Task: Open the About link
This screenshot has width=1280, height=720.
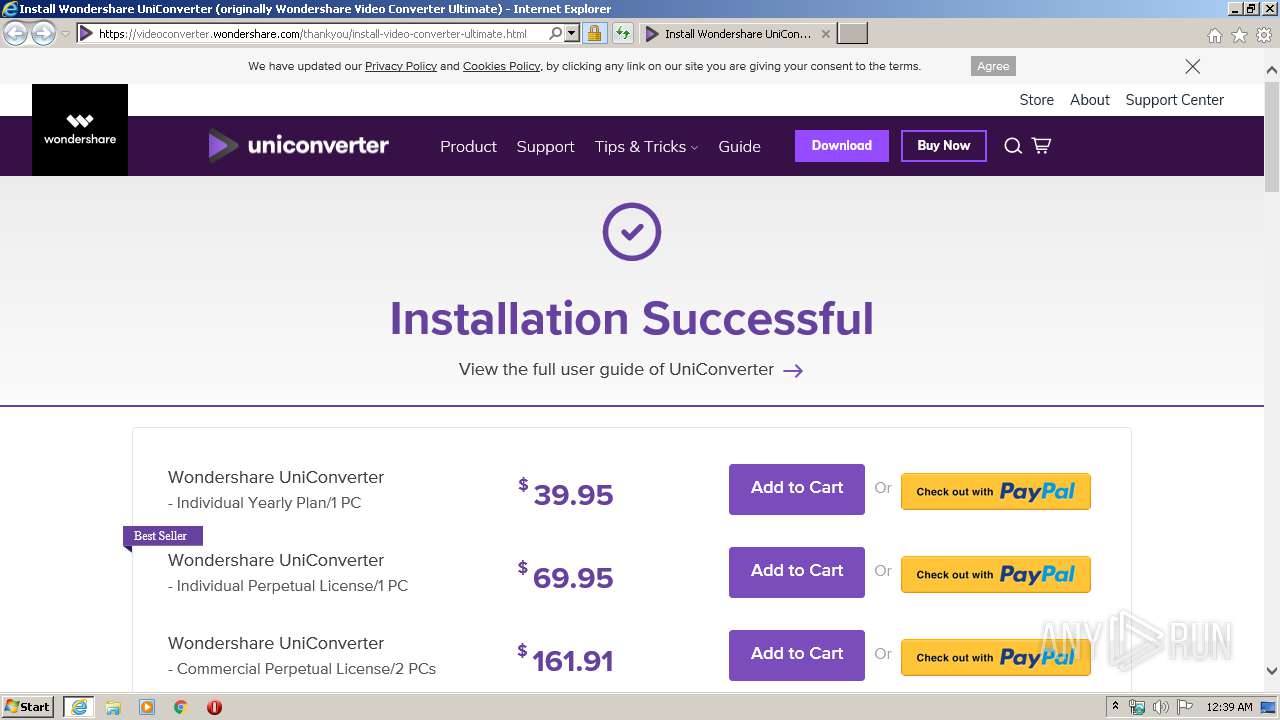Action: 1090,100
